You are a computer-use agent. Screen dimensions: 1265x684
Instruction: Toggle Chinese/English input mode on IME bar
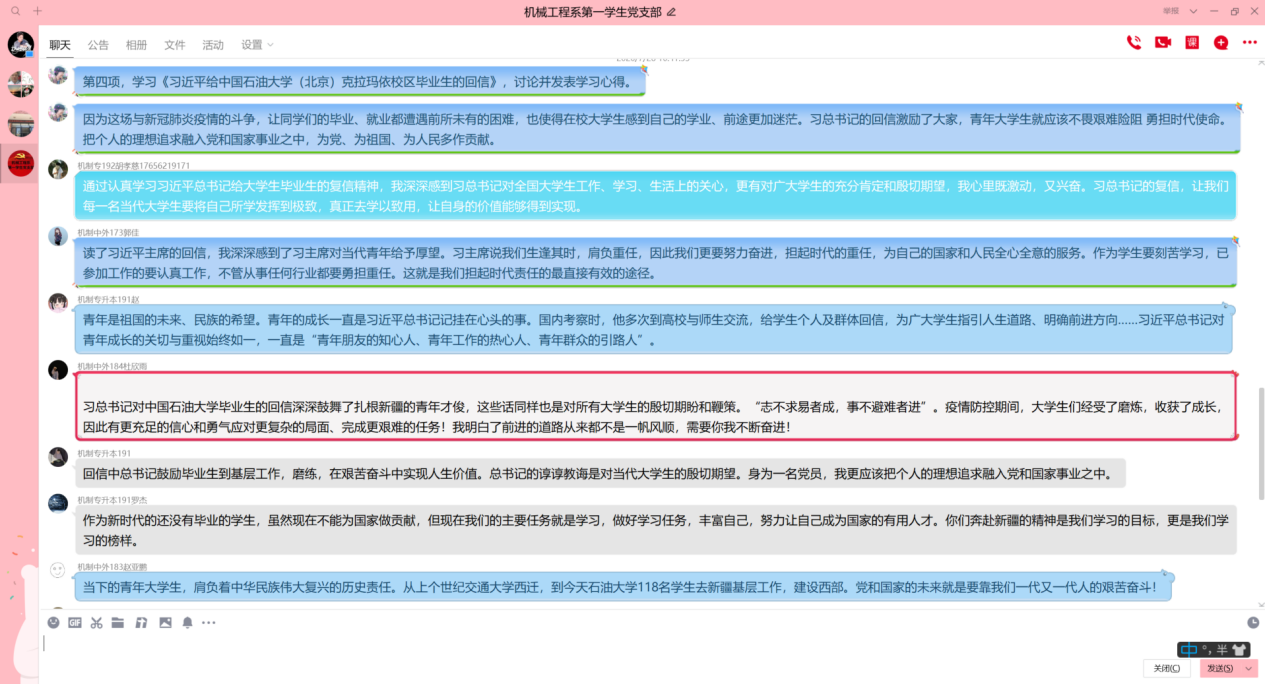pyautogui.click(x=1189, y=650)
